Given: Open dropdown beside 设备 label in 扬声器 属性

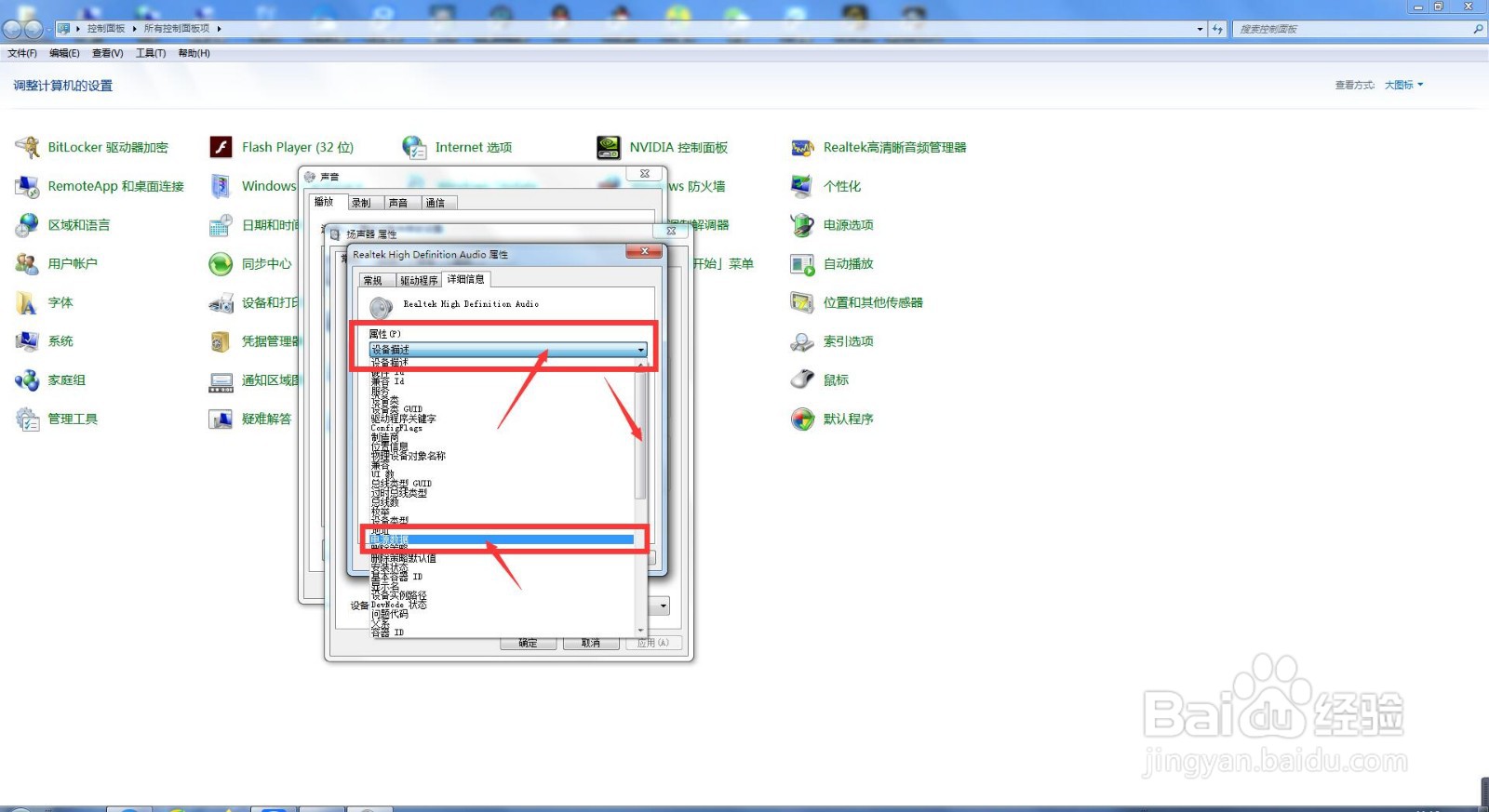Looking at the screenshot, I should (x=663, y=606).
